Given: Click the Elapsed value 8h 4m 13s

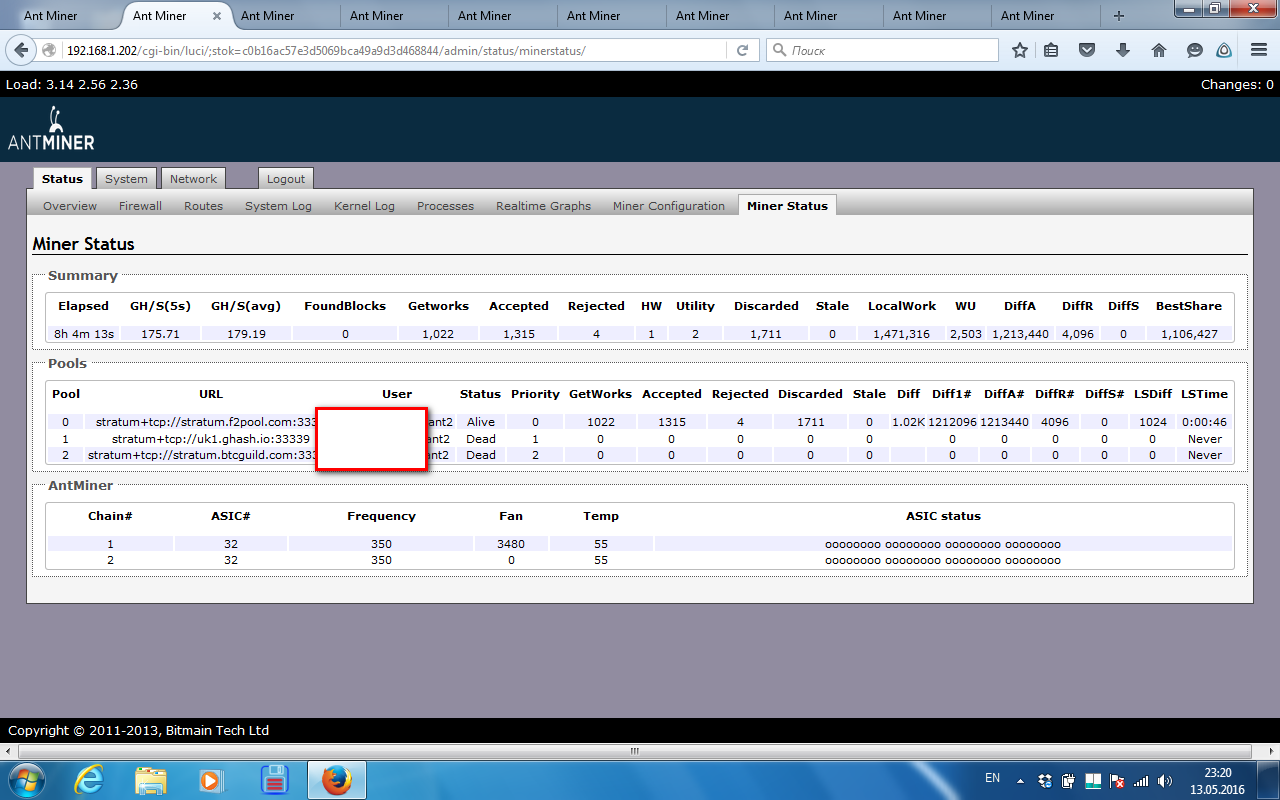Looking at the screenshot, I should (x=84, y=334).
